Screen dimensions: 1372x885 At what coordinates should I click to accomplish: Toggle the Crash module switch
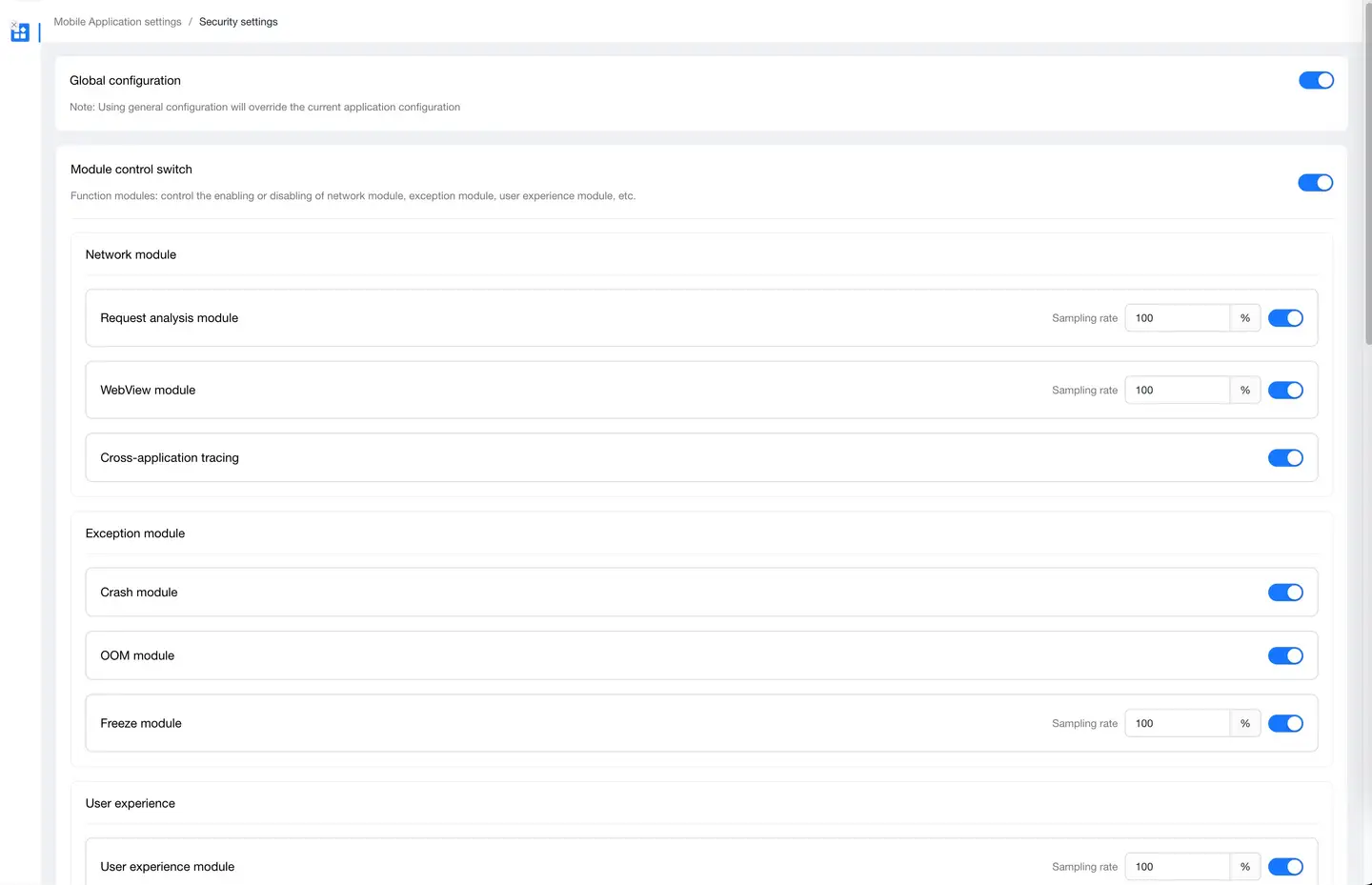(x=1285, y=593)
